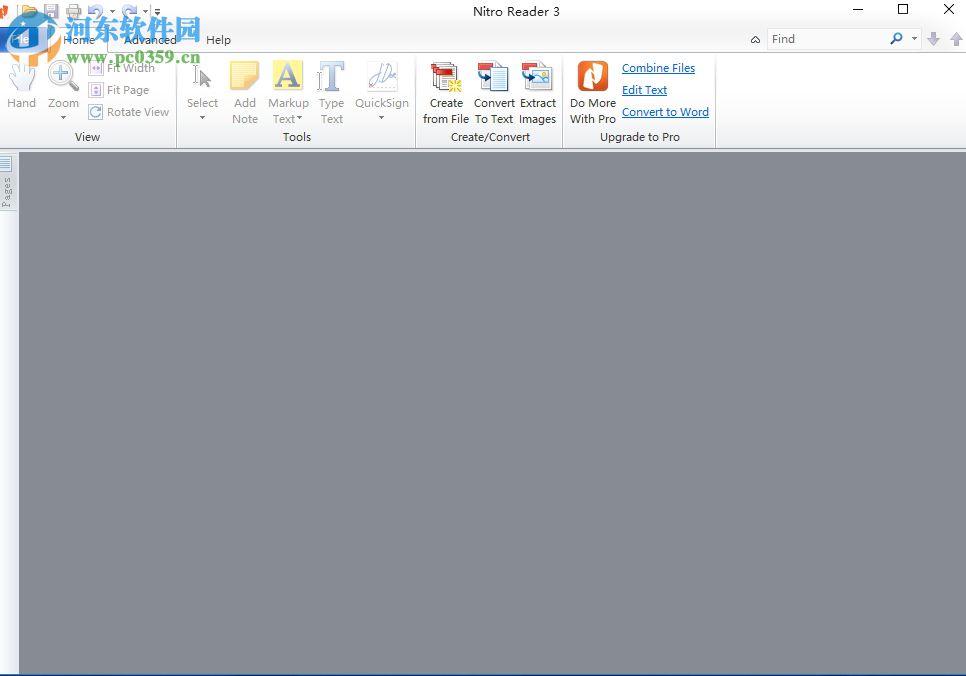Open the Undo history dropdown arrow
The image size is (966, 676).
[x=111, y=10]
